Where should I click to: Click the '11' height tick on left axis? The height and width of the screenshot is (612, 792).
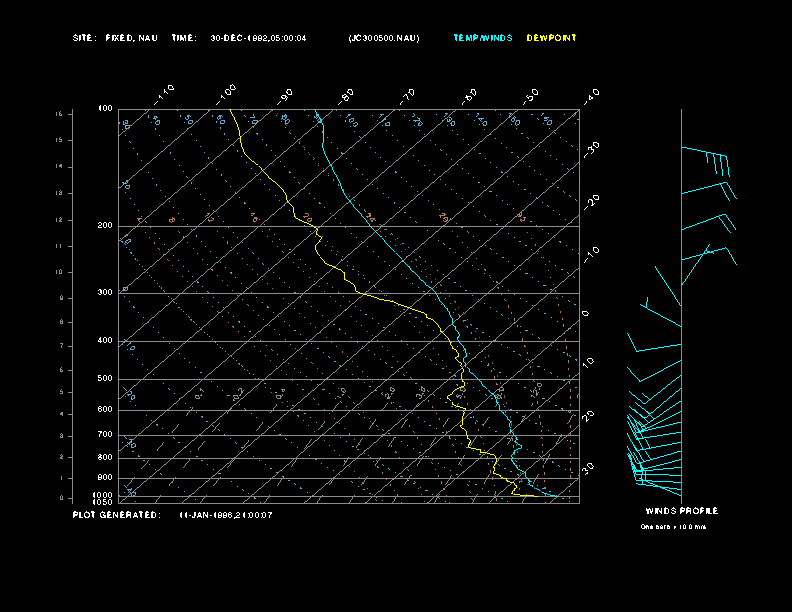point(59,246)
